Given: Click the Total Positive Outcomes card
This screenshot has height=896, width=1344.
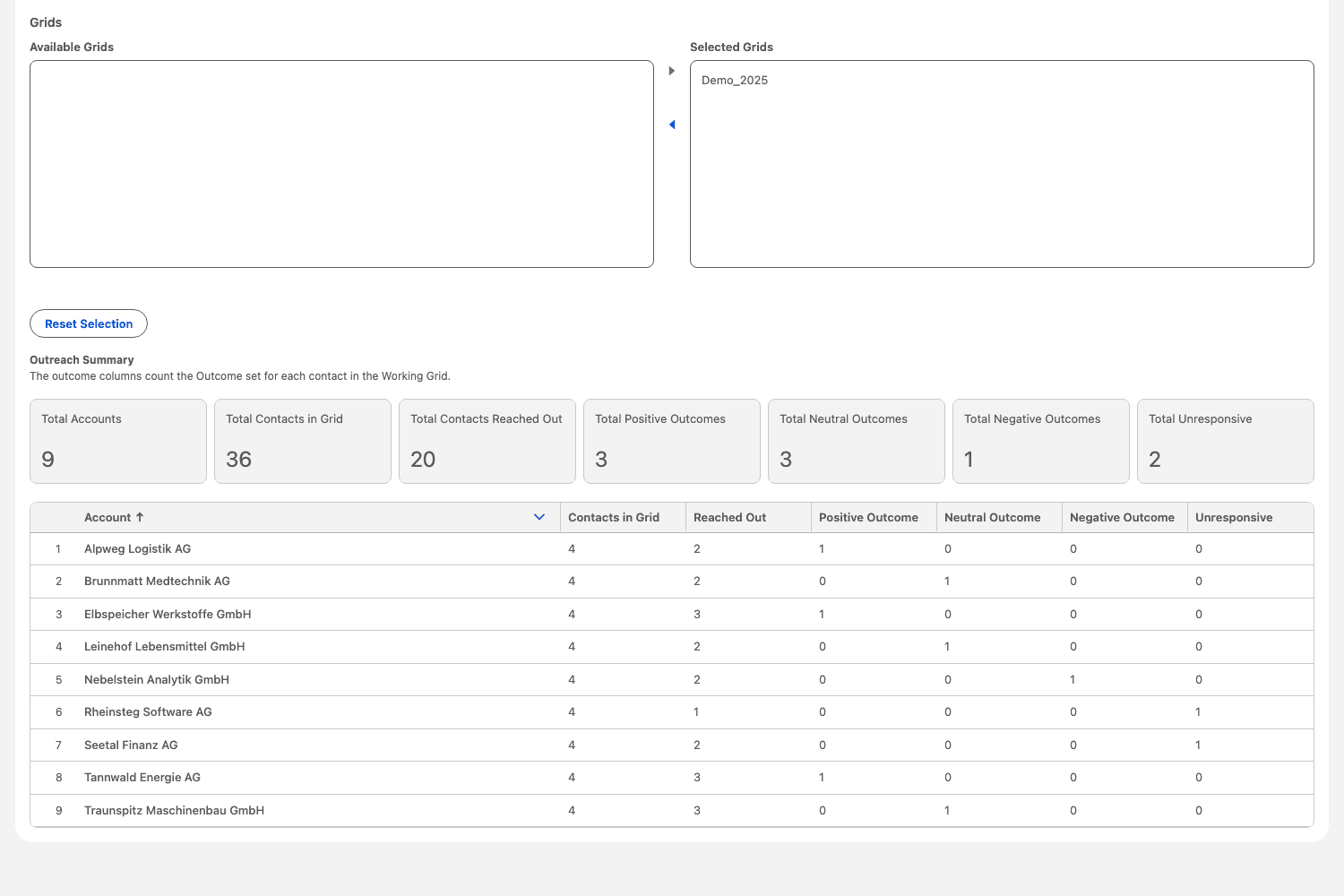Looking at the screenshot, I should pos(672,441).
